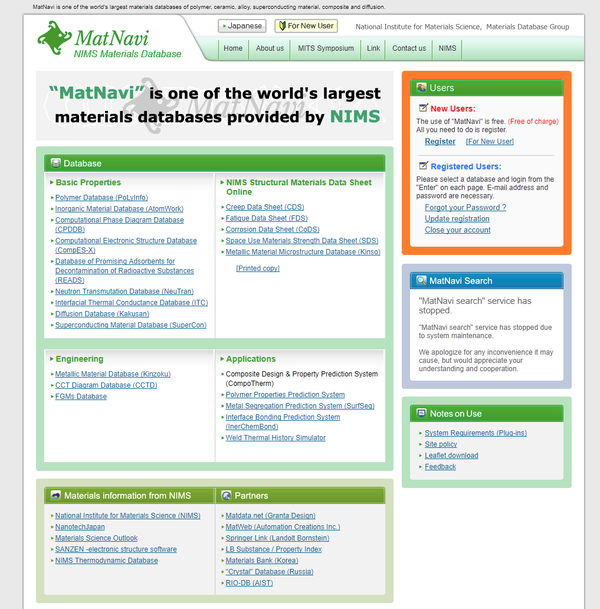Open SANZEN electronic structure software link
600x609 pixels.
116,550
